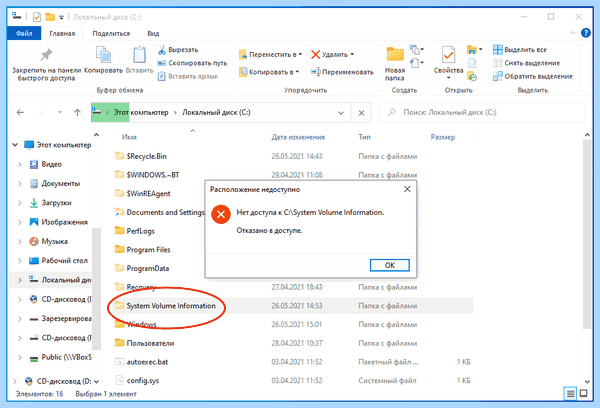Viewport: 600px width, 408px height.
Task: Sort by Дата изменения column header
Action: point(298,137)
